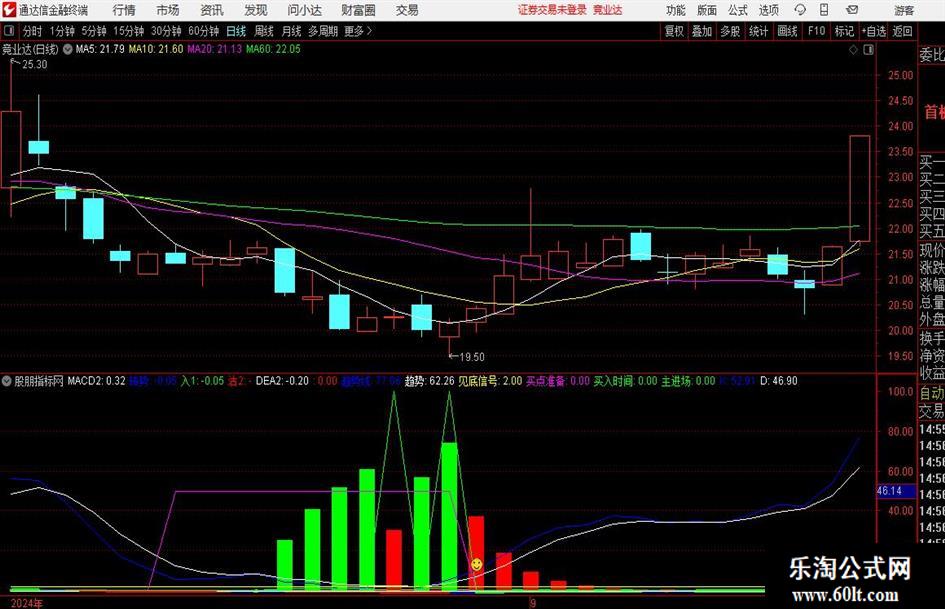
Task: Open the 功能 menu
Action: click(676, 10)
